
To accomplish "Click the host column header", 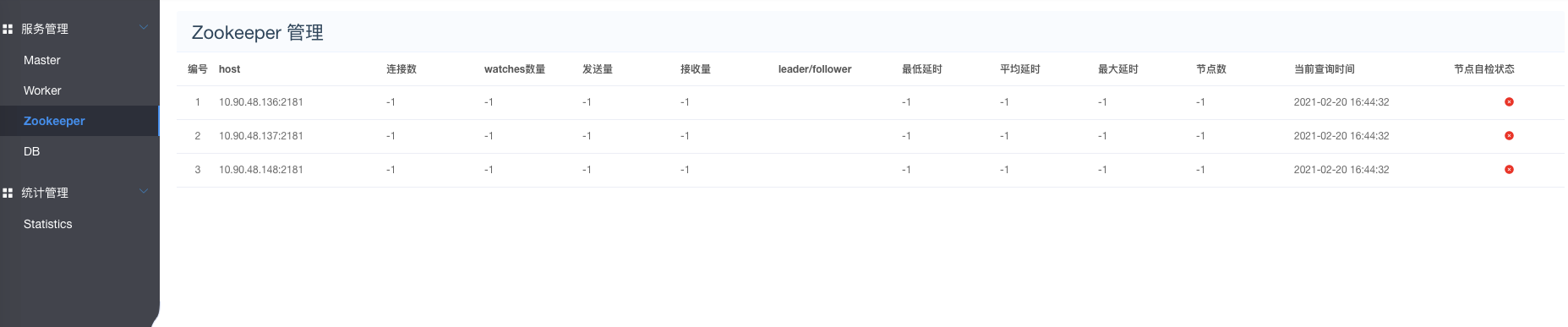I will click(x=229, y=69).
